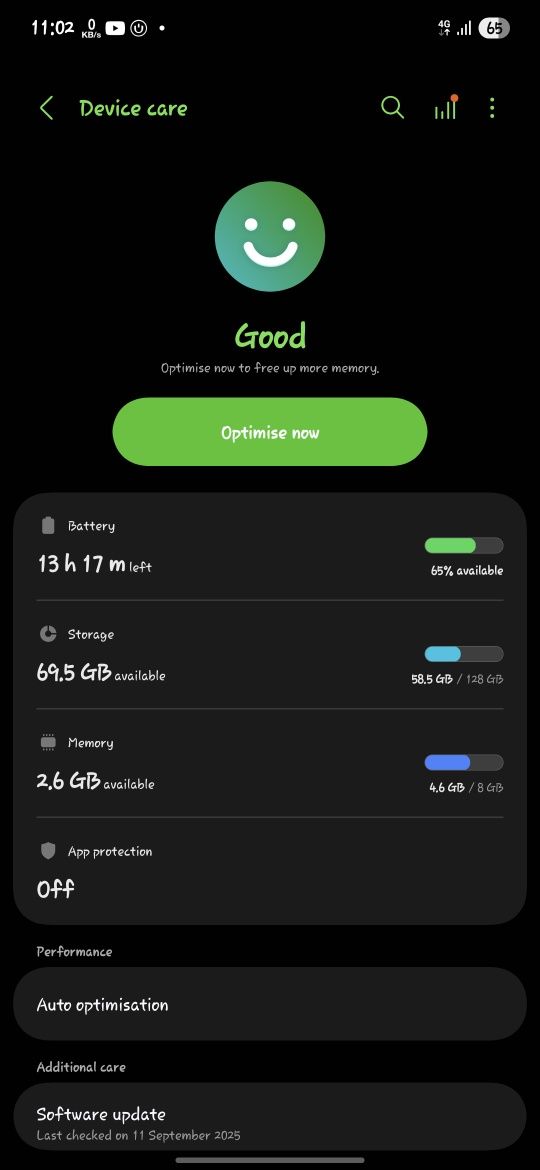Tap the Storage pie chart icon

[x=48, y=634]
